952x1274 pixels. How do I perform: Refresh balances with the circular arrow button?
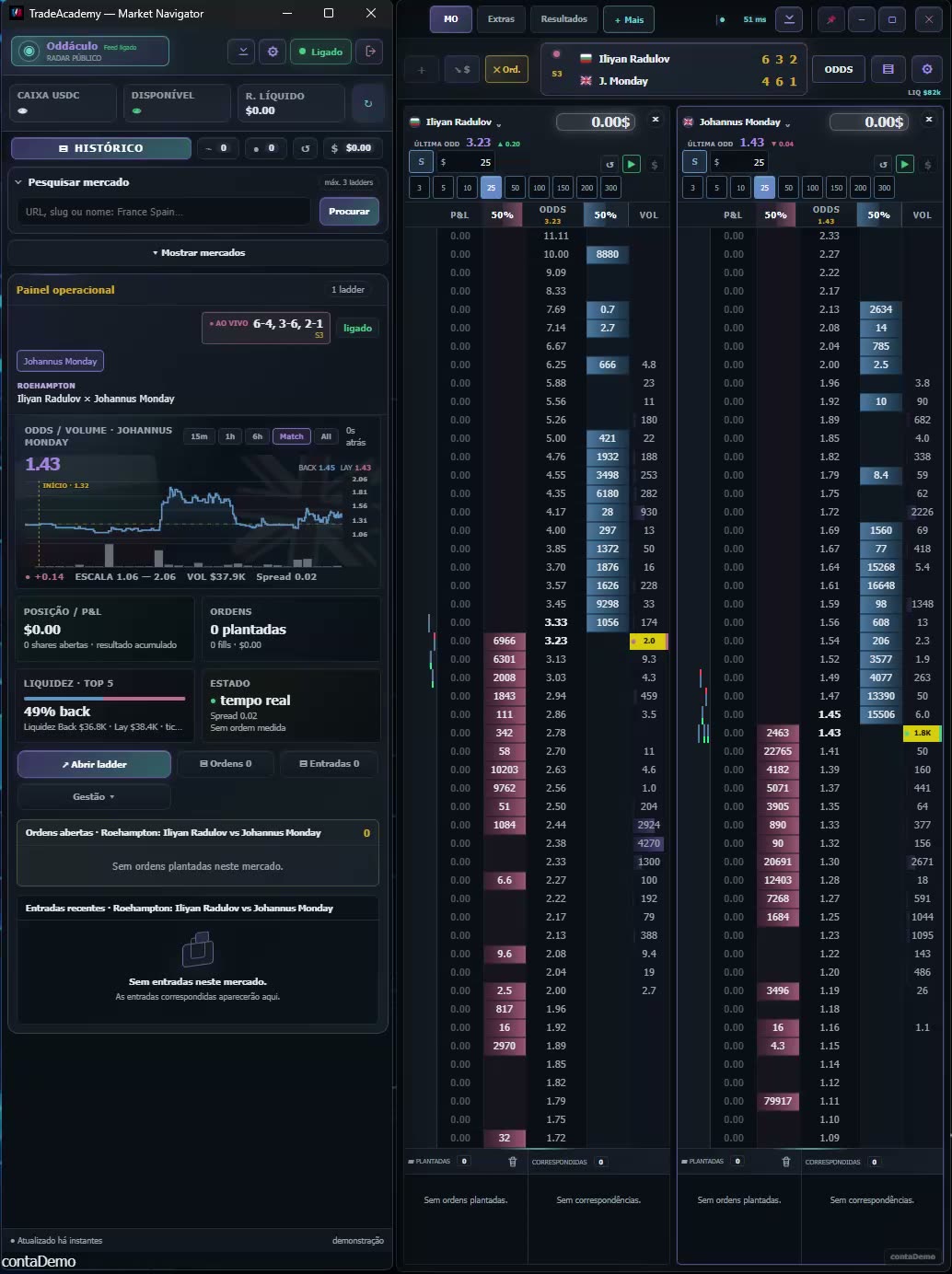click(368, 103)
